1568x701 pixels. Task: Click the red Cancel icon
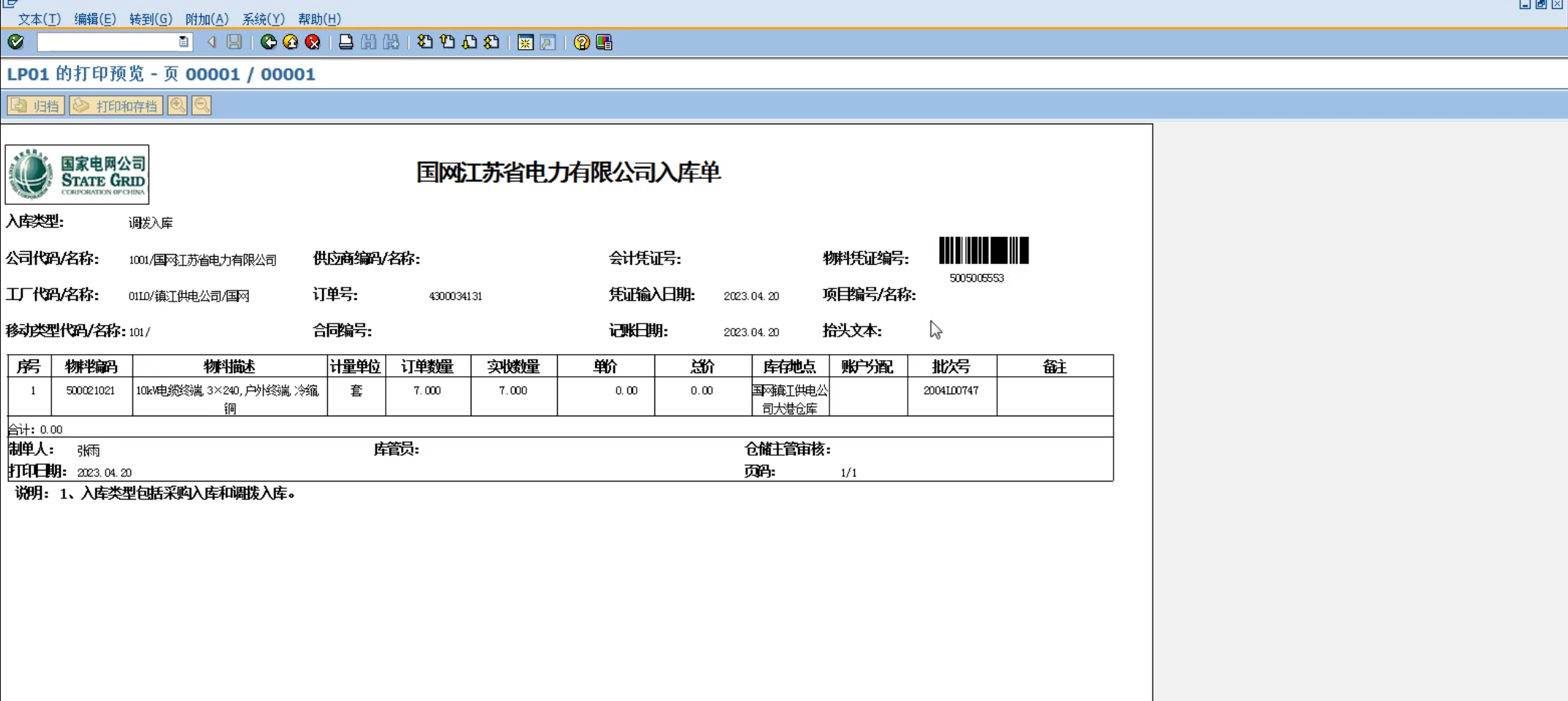(x=313, y=42)
